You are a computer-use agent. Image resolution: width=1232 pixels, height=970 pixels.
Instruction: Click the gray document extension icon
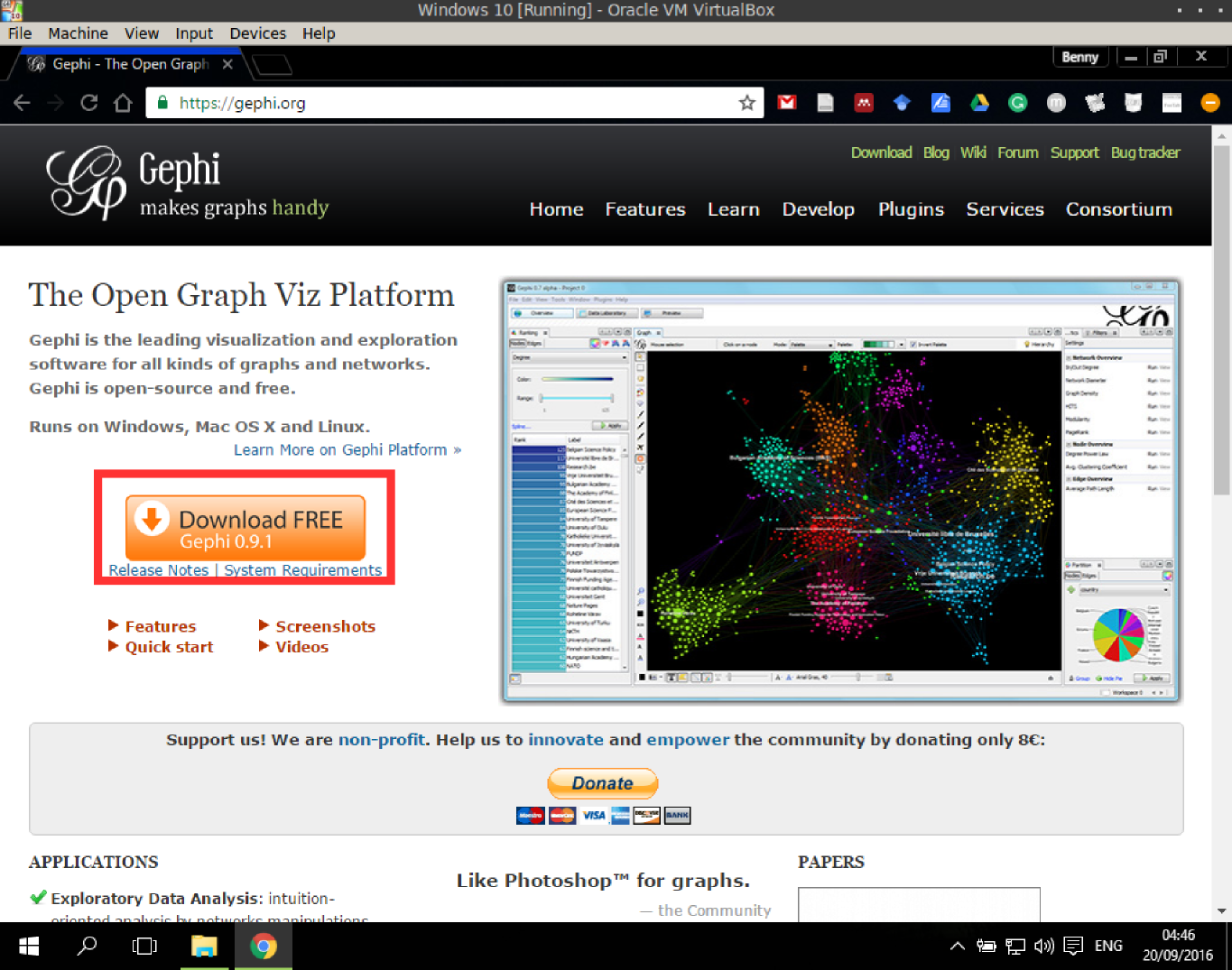[825, 103]
